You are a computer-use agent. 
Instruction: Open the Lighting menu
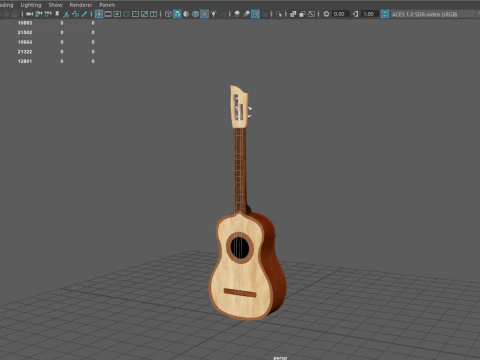coord(31,5)
